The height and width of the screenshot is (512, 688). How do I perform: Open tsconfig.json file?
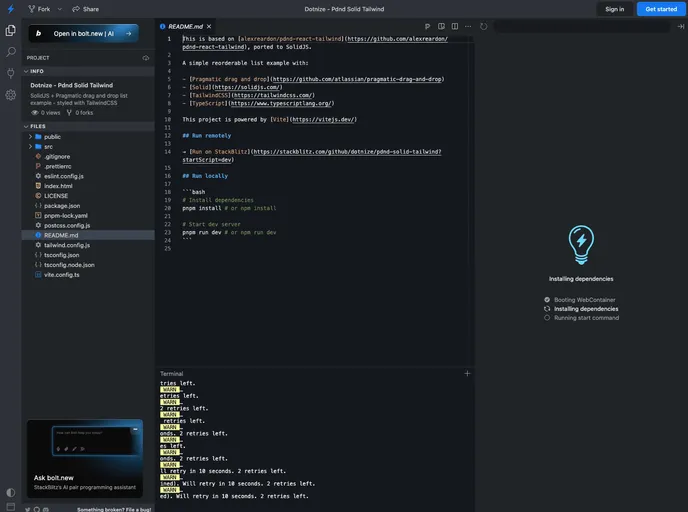click(x=88, y=255)
